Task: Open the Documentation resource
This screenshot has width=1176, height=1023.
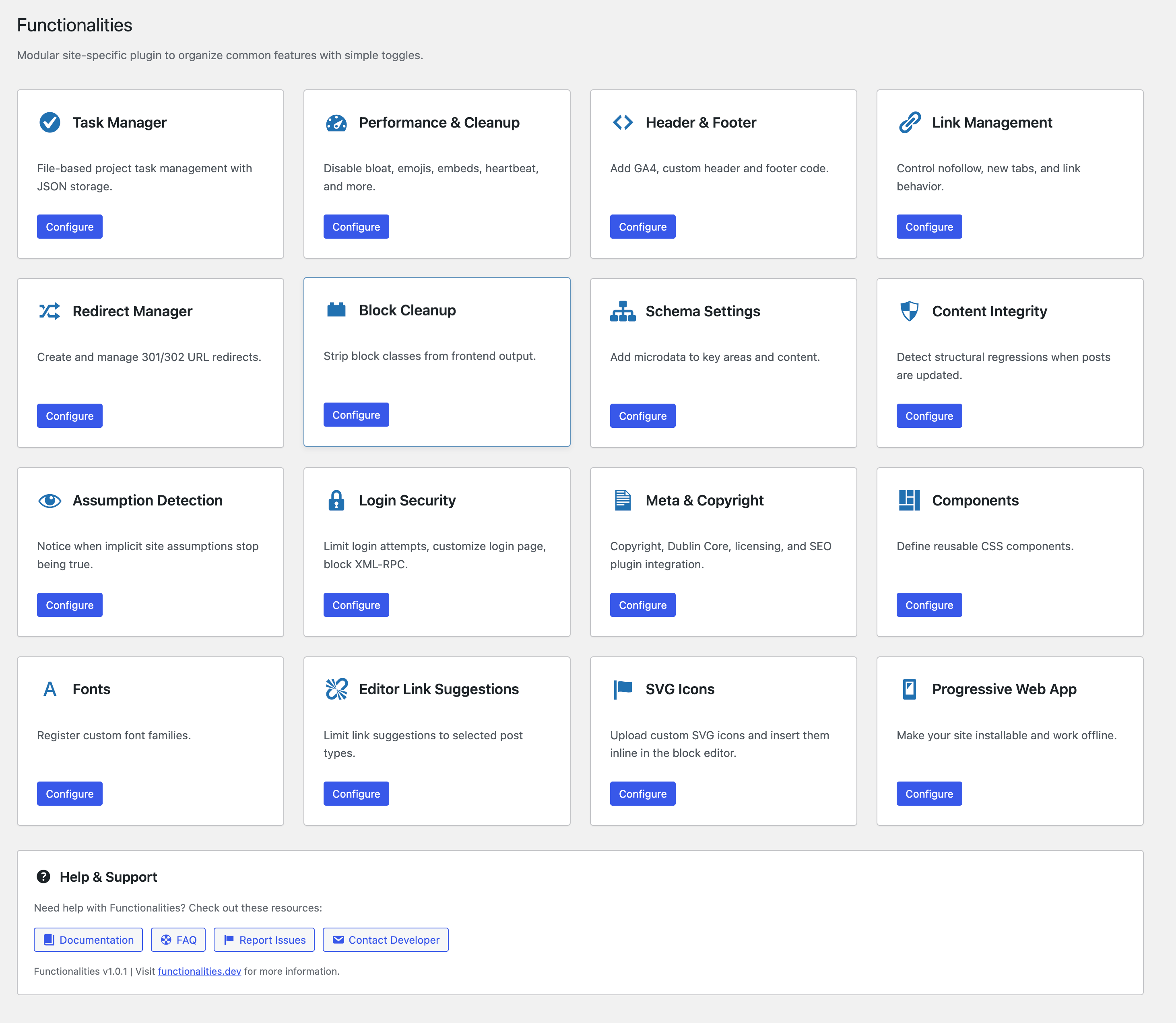Action: (88, 940)
